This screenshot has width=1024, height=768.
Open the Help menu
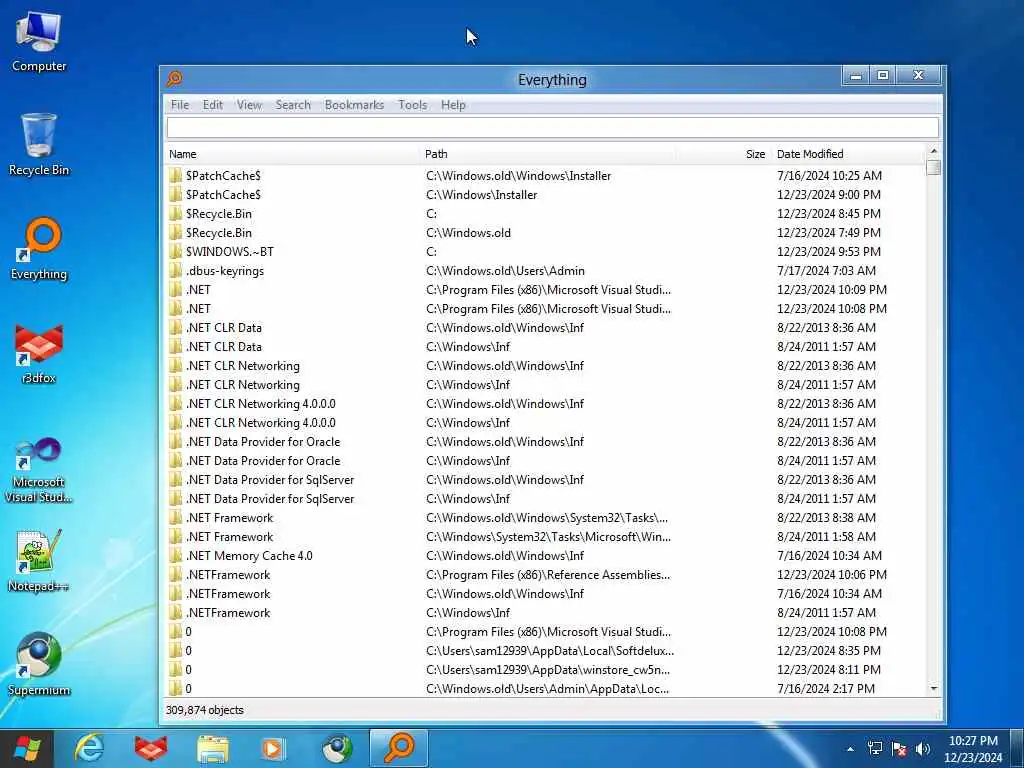point(453,104)
